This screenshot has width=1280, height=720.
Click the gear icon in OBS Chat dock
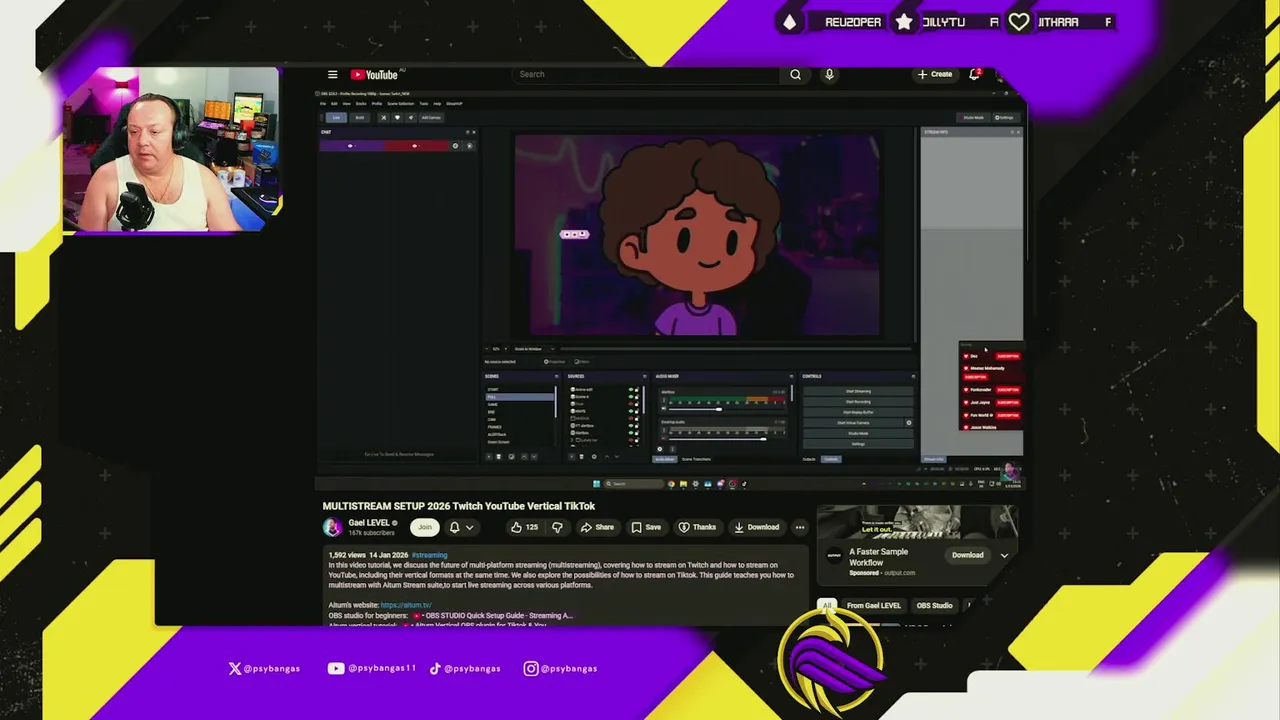click(455, 146)
